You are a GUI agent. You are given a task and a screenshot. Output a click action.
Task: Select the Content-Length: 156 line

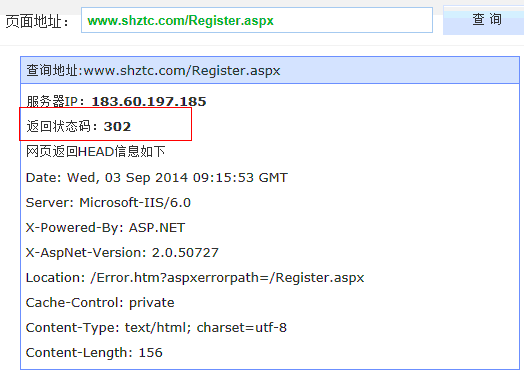[x=94, y=353]
